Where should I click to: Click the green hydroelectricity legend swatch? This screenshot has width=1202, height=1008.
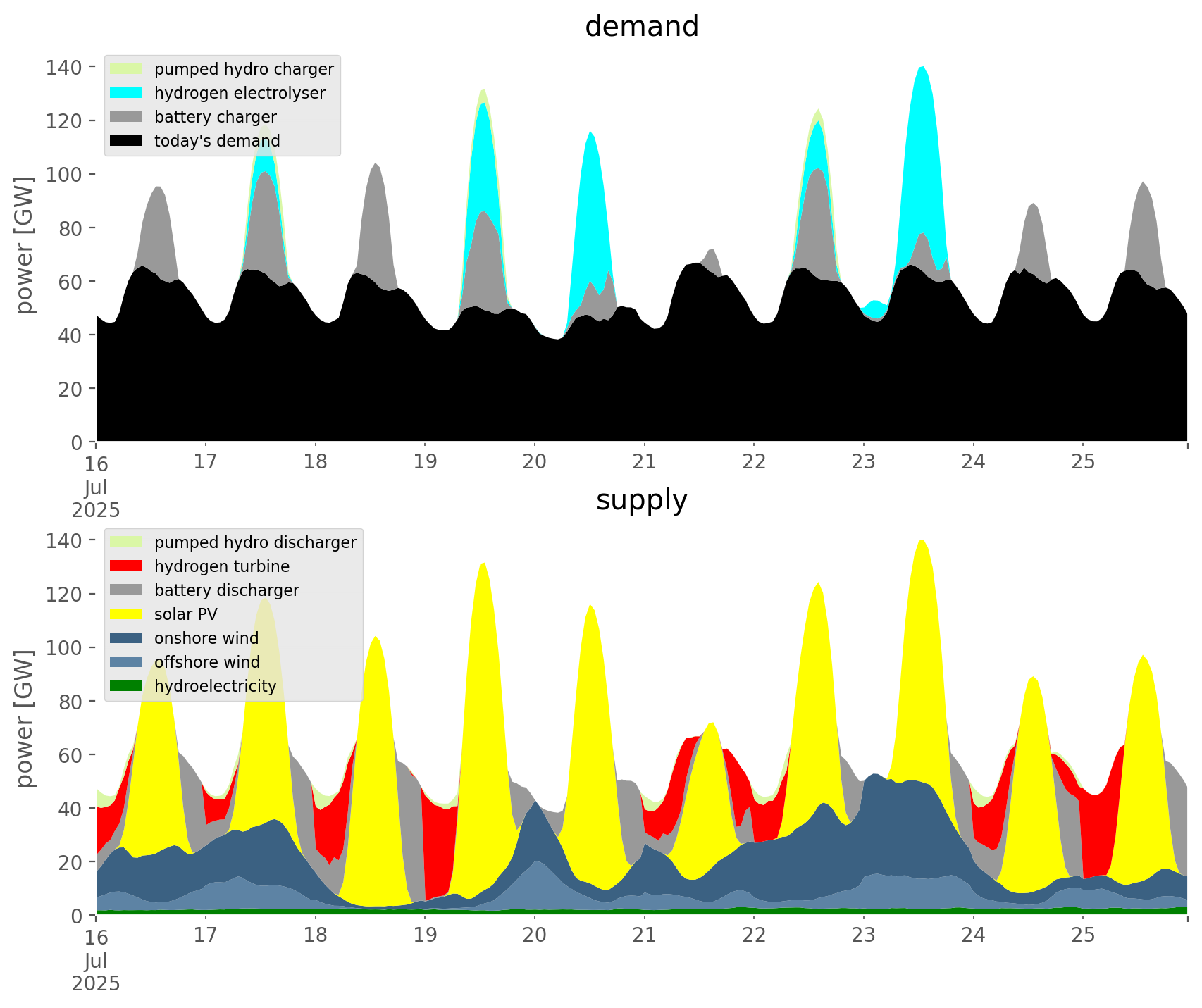point(126,686)
